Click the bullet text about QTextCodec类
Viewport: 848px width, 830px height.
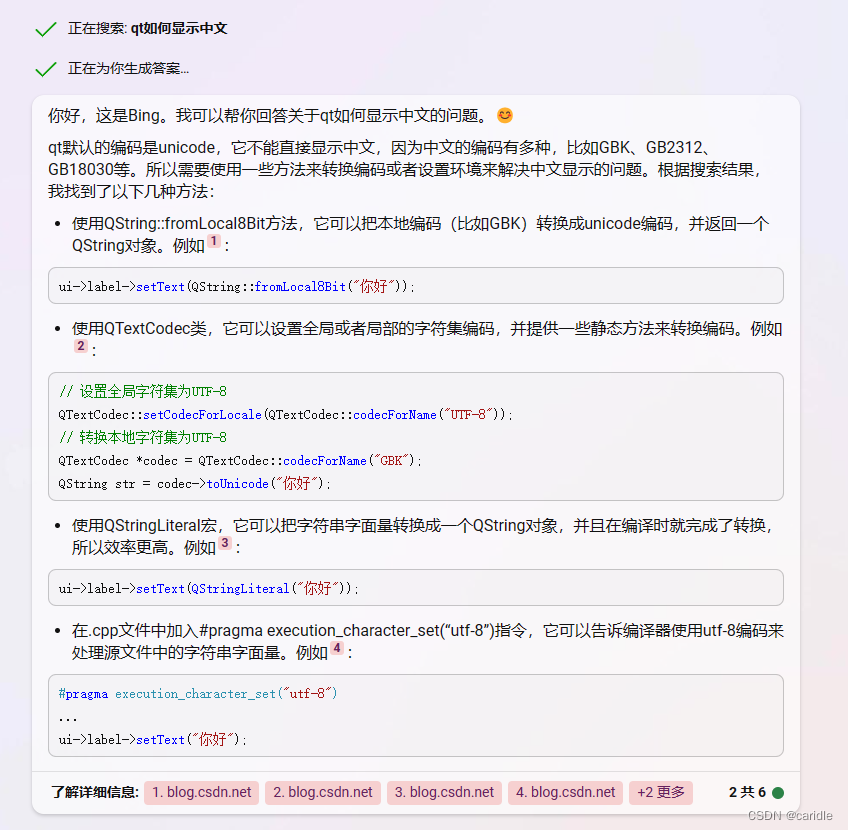427,340
